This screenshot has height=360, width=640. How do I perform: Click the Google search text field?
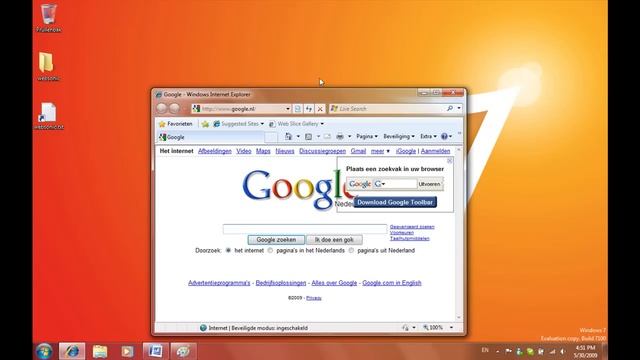(x=305, y=229)
